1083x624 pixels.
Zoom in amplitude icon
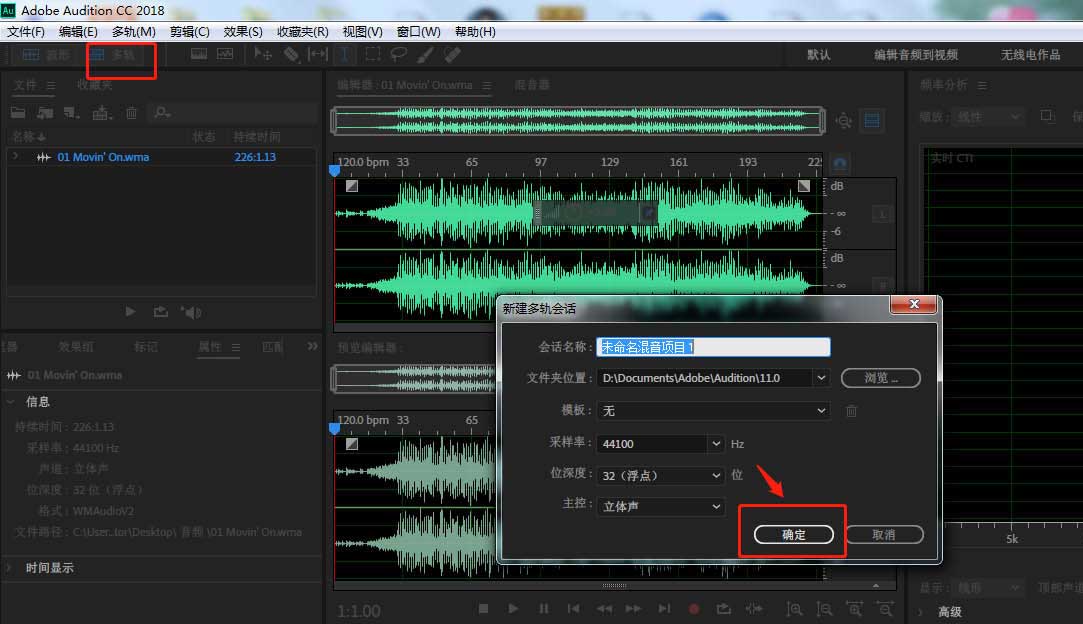tap(794, 609)
